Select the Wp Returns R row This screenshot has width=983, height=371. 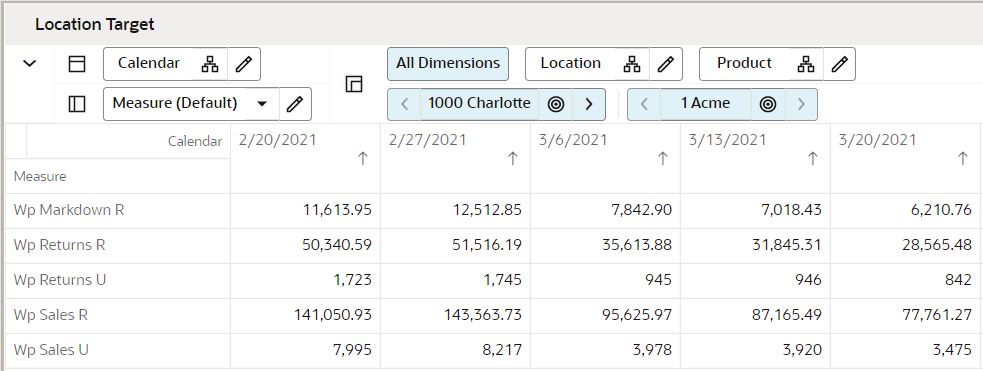(x=118, y=246)
